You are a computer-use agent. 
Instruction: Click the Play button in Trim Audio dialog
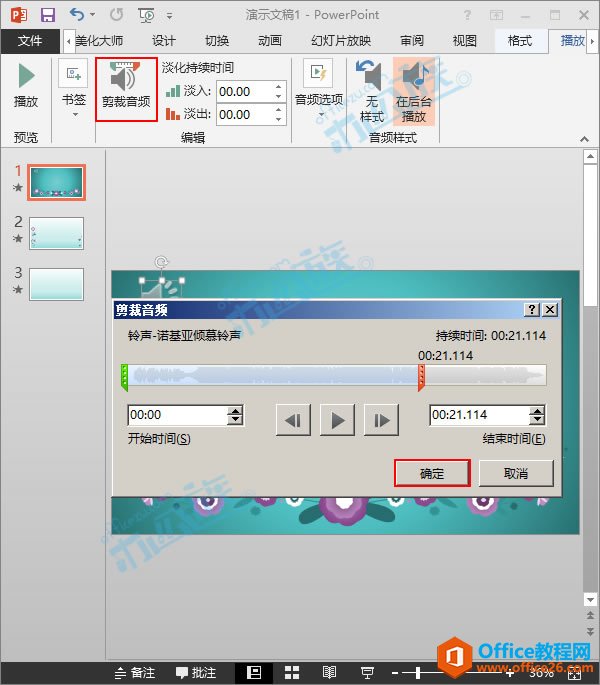(x=337, y=420)
